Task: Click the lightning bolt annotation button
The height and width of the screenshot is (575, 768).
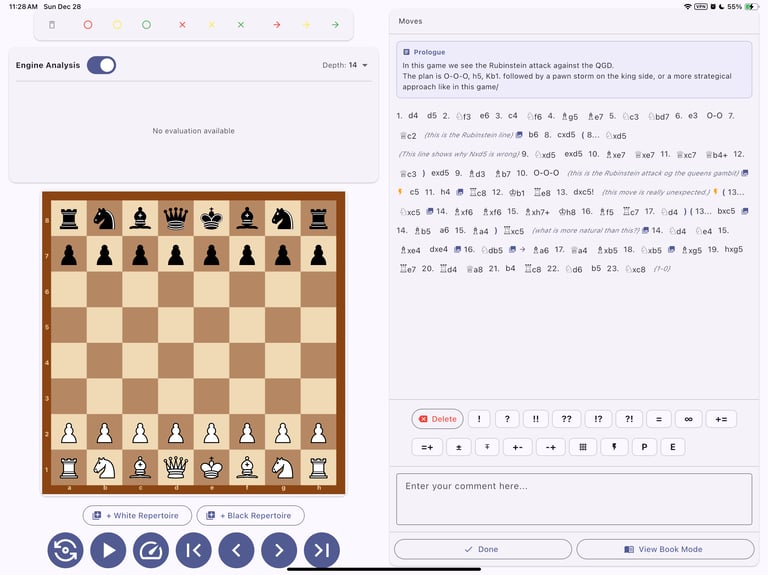Action: pyautogui.click(x=614, y=447)
